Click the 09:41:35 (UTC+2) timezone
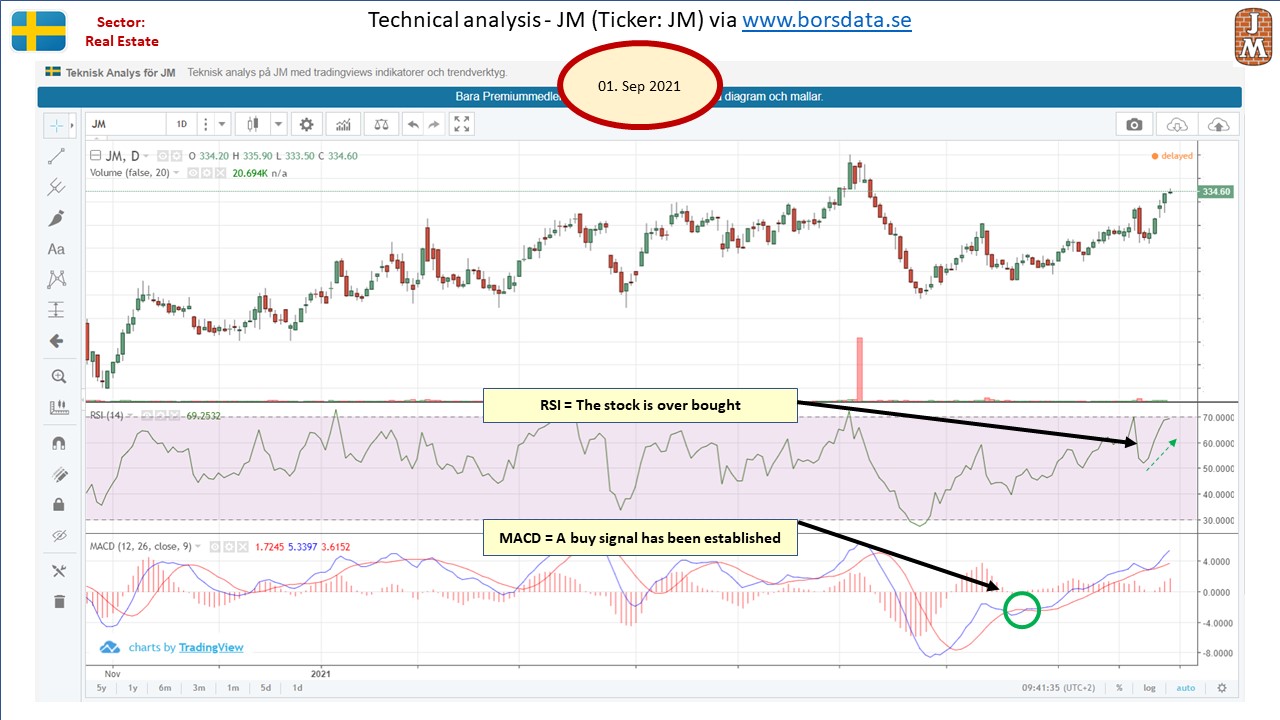 click(x=1057, y=688)
